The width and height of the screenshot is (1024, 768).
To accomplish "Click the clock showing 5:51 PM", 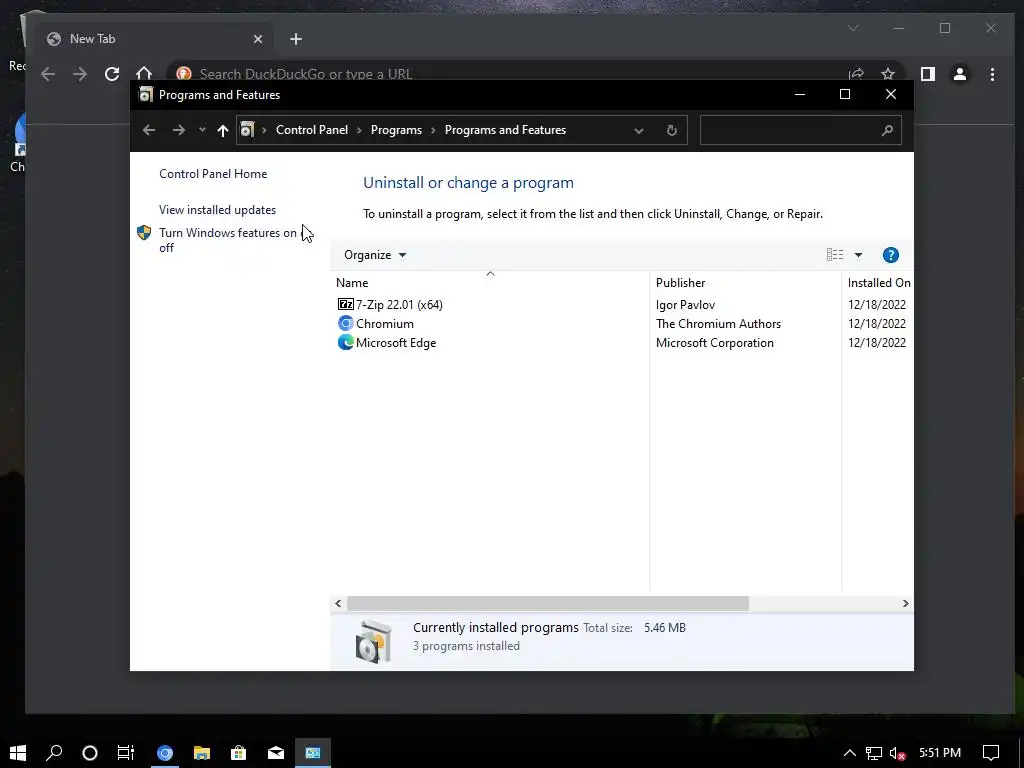I will coord(940,753).
